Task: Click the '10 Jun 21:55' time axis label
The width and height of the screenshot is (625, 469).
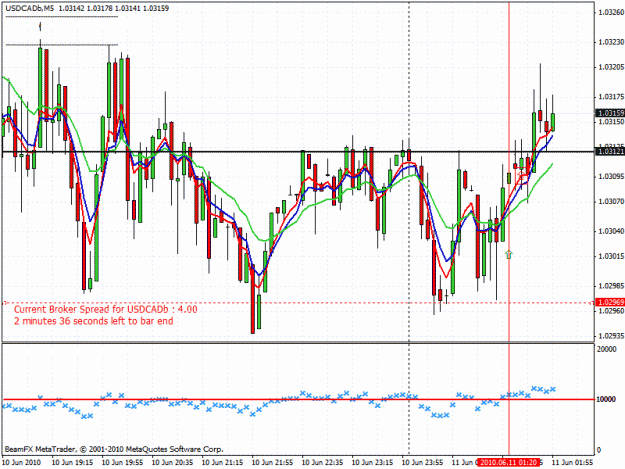Action: (x=272, y=463)
